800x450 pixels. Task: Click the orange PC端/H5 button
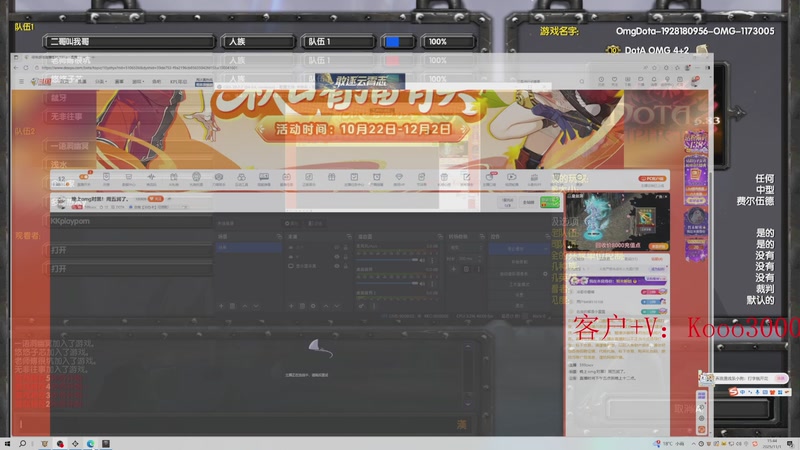click(652, 179)
